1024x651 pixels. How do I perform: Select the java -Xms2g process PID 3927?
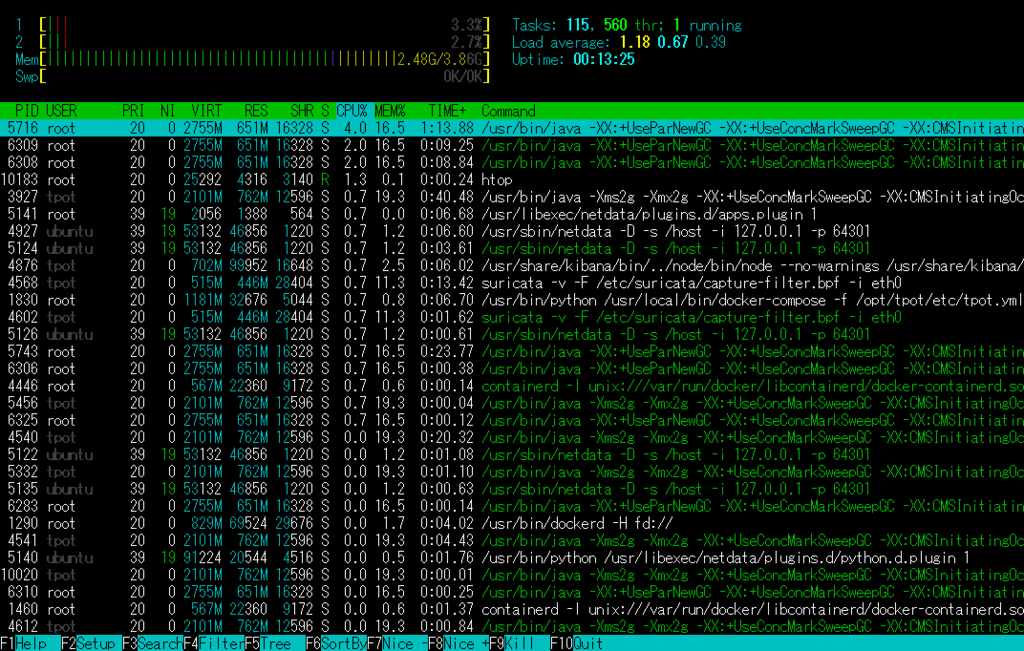[512, 197]
